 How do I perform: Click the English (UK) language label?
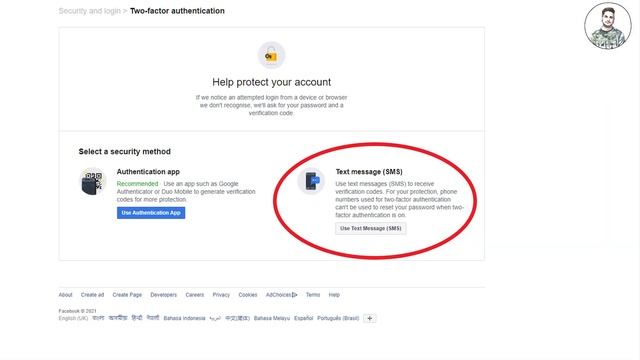click(73, 318)
